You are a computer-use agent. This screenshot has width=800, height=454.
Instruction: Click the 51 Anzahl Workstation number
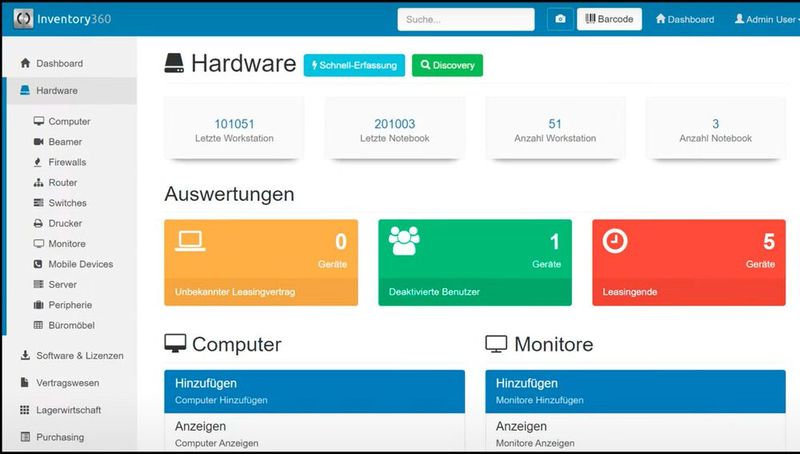555,123
